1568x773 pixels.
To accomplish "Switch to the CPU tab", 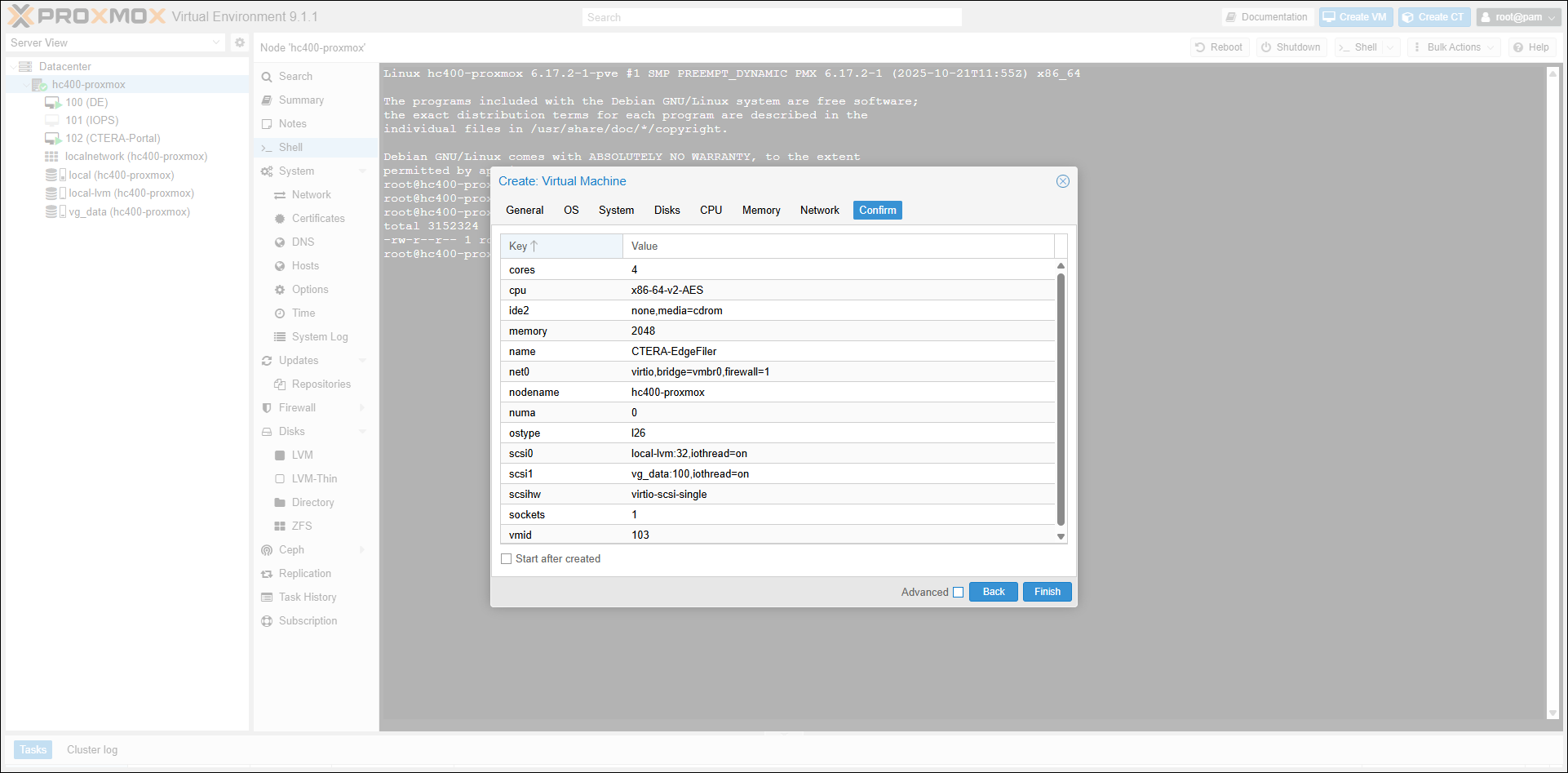I will point(711,211).
